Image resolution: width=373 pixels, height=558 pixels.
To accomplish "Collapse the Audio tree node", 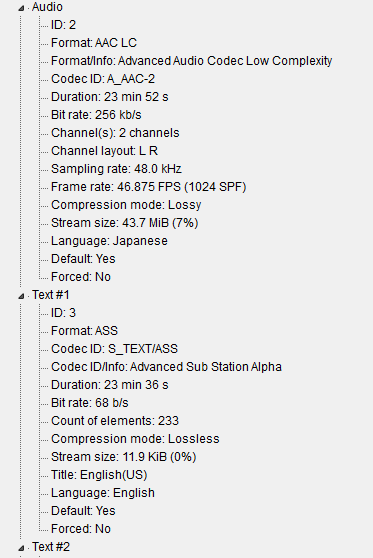I will pos(21,8).
